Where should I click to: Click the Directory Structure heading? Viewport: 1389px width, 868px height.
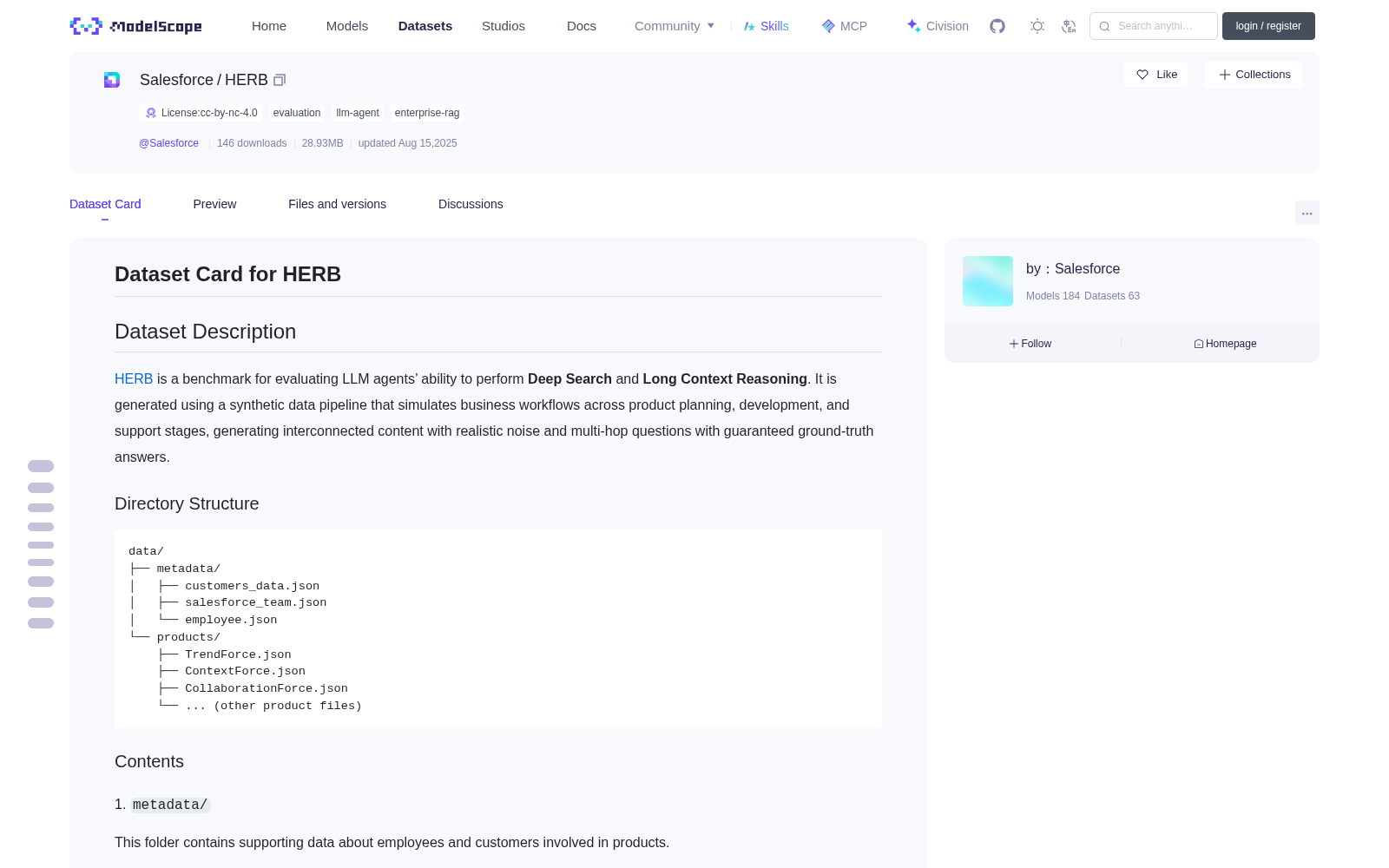[187, 503]
